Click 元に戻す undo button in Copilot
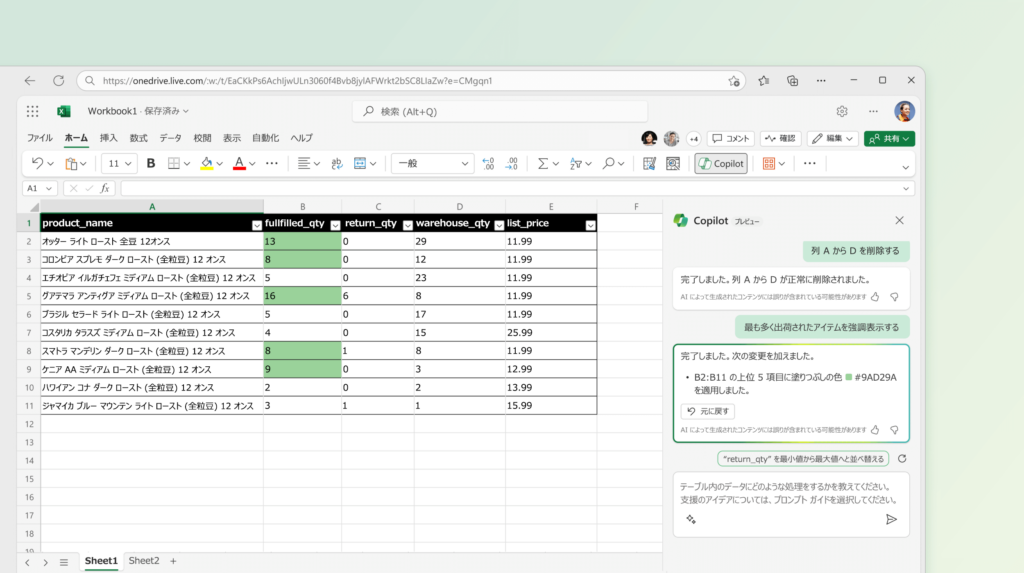 click(x=708, y=411)
